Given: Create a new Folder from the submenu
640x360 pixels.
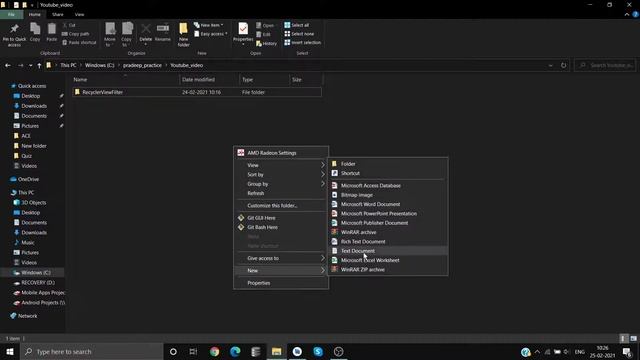Looking at the screenshot, I should [388, 164].
